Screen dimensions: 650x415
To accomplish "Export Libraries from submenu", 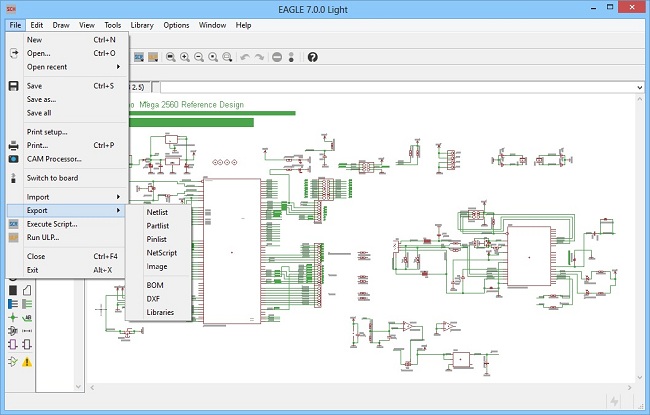I will (x=159, y=312).
